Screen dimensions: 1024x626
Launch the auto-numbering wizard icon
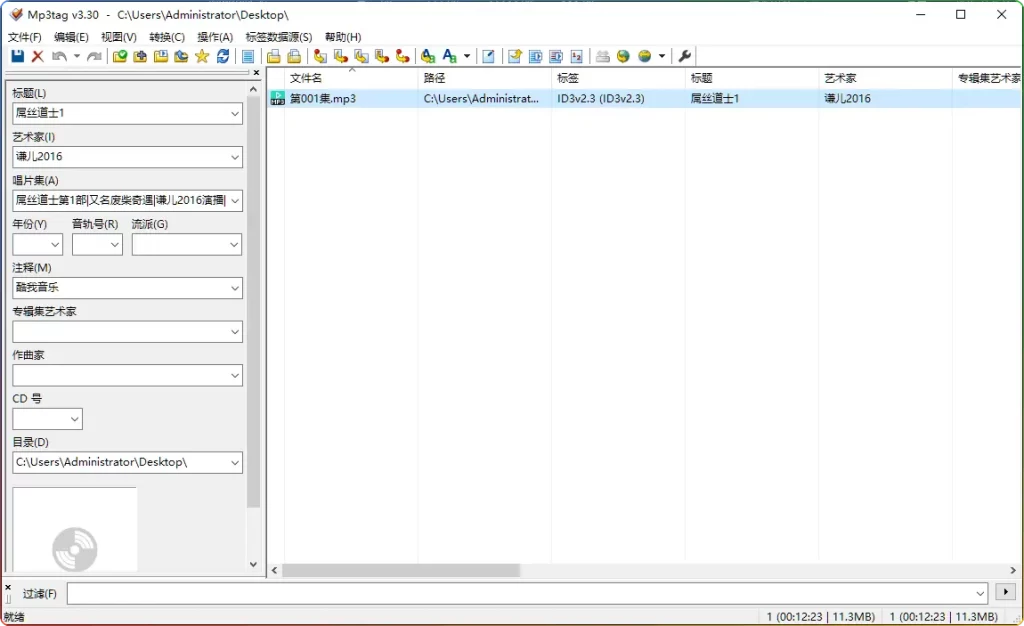point(577,56)
